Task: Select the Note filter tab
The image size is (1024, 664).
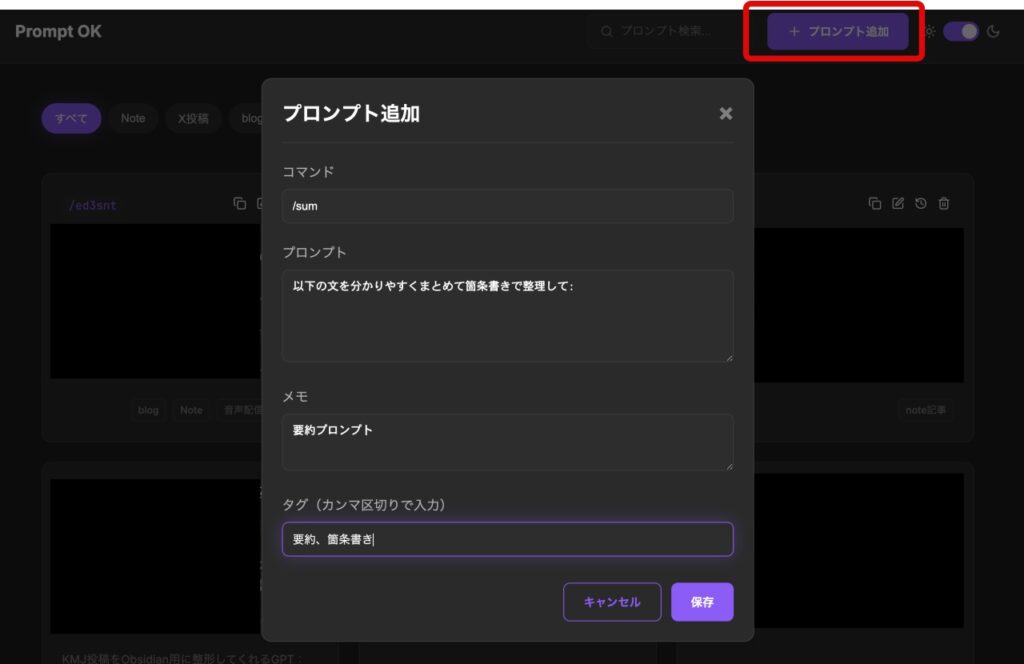Action: click(x=133, y=118)
